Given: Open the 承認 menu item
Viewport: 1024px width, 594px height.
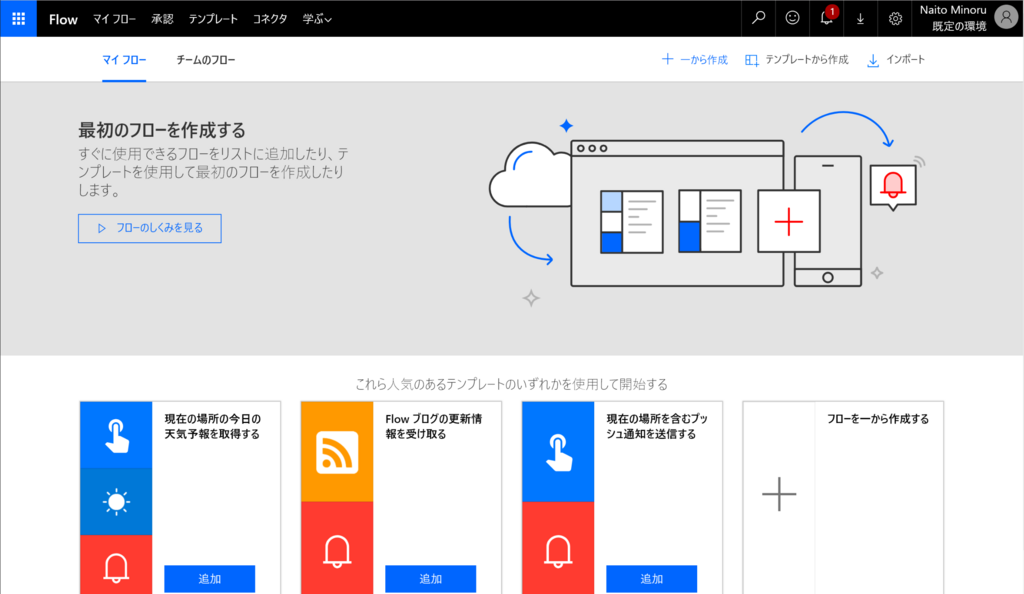Looking at the screenshot, I should [165, 18].
